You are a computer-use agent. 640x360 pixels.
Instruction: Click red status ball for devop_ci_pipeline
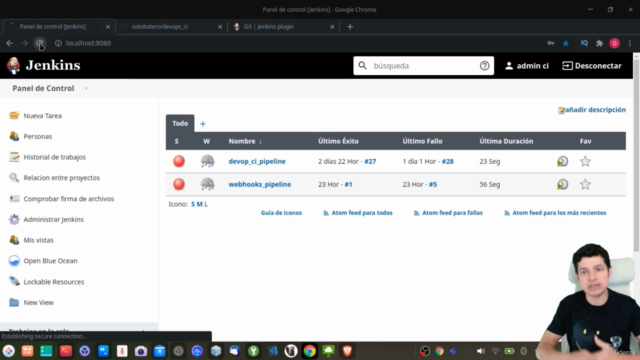(x=179, y=161)
